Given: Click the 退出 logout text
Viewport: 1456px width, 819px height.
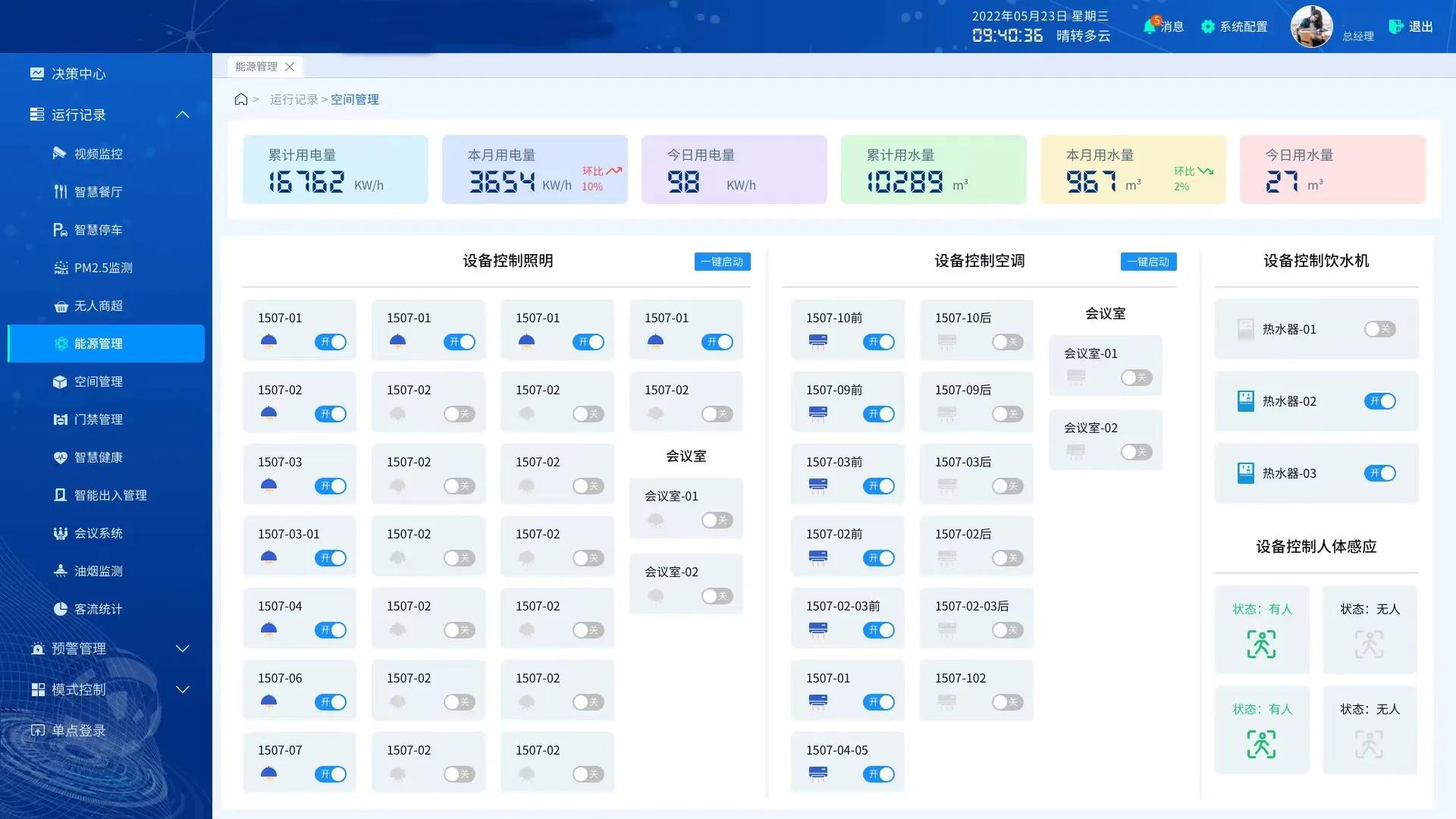Looking at the screenshot, I should click(1421, 27).
